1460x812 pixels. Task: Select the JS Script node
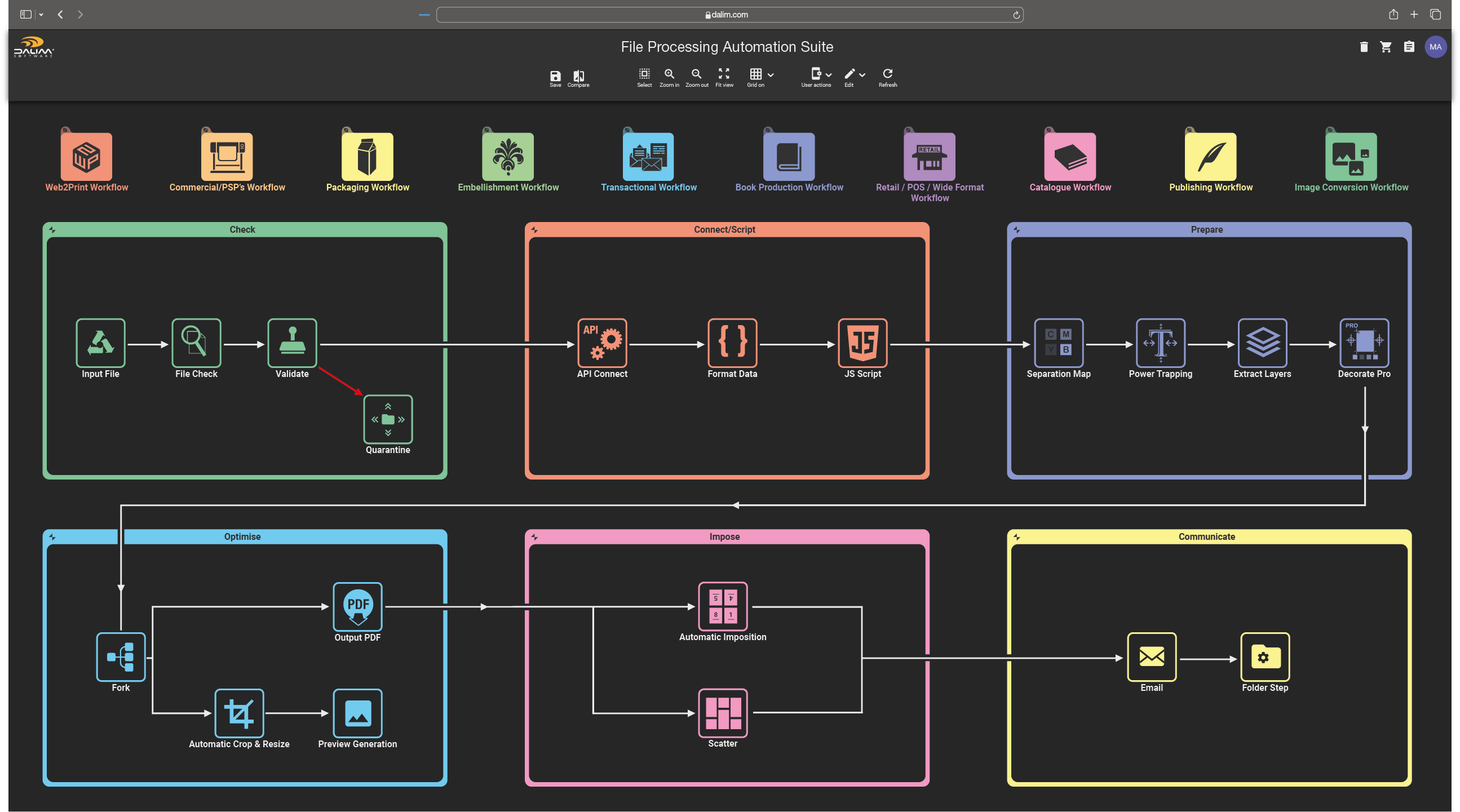862,343
